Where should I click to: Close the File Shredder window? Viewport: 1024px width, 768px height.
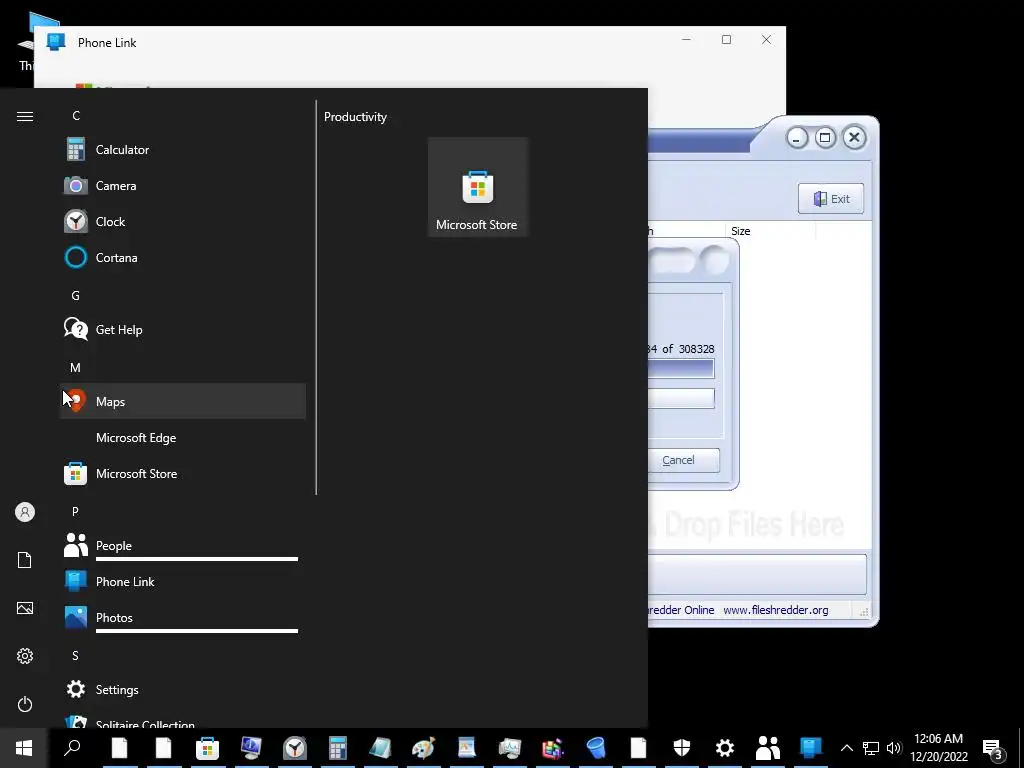(854, 138)
